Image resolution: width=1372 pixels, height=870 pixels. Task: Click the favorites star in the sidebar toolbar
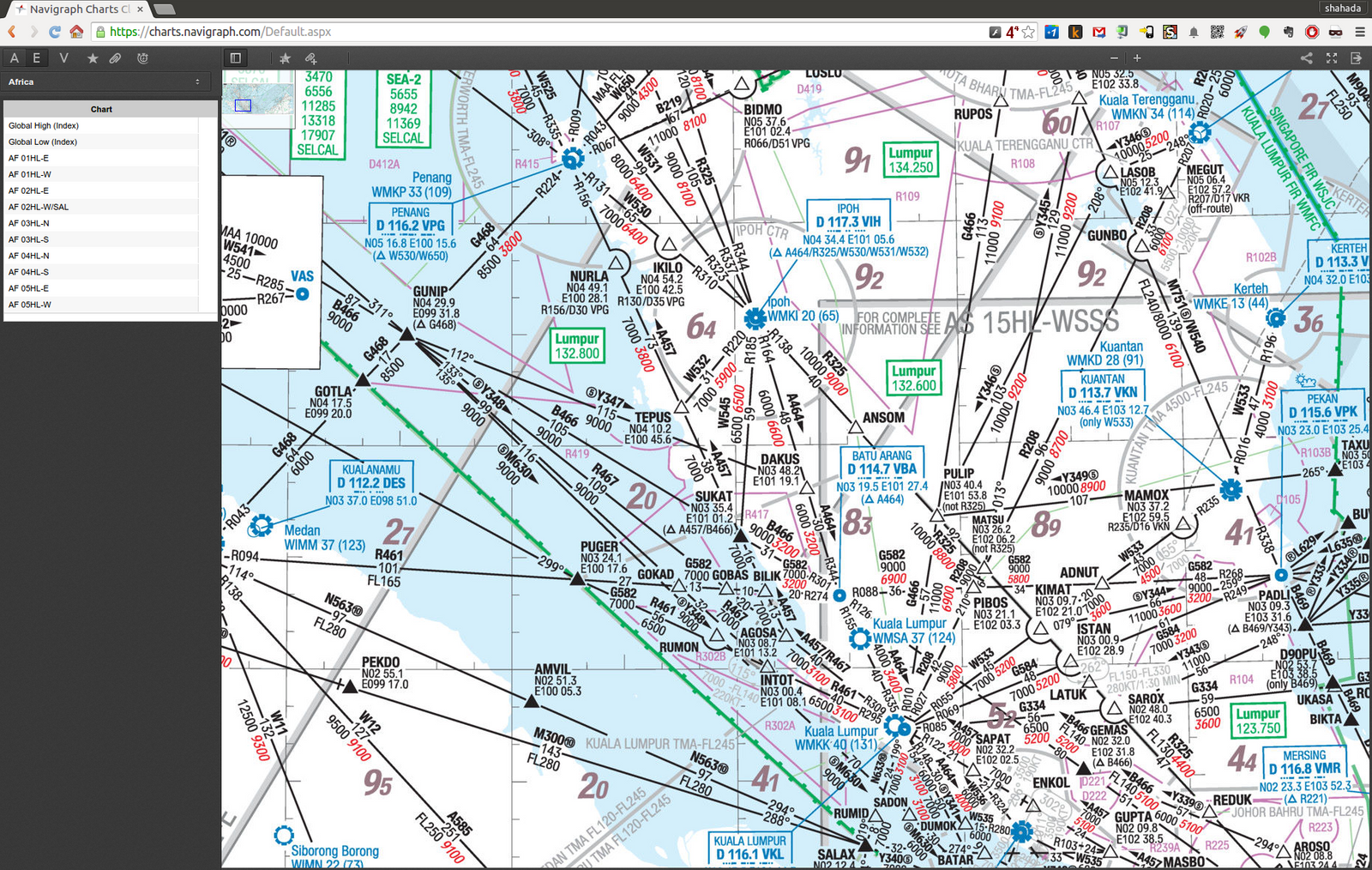point(93,58)
